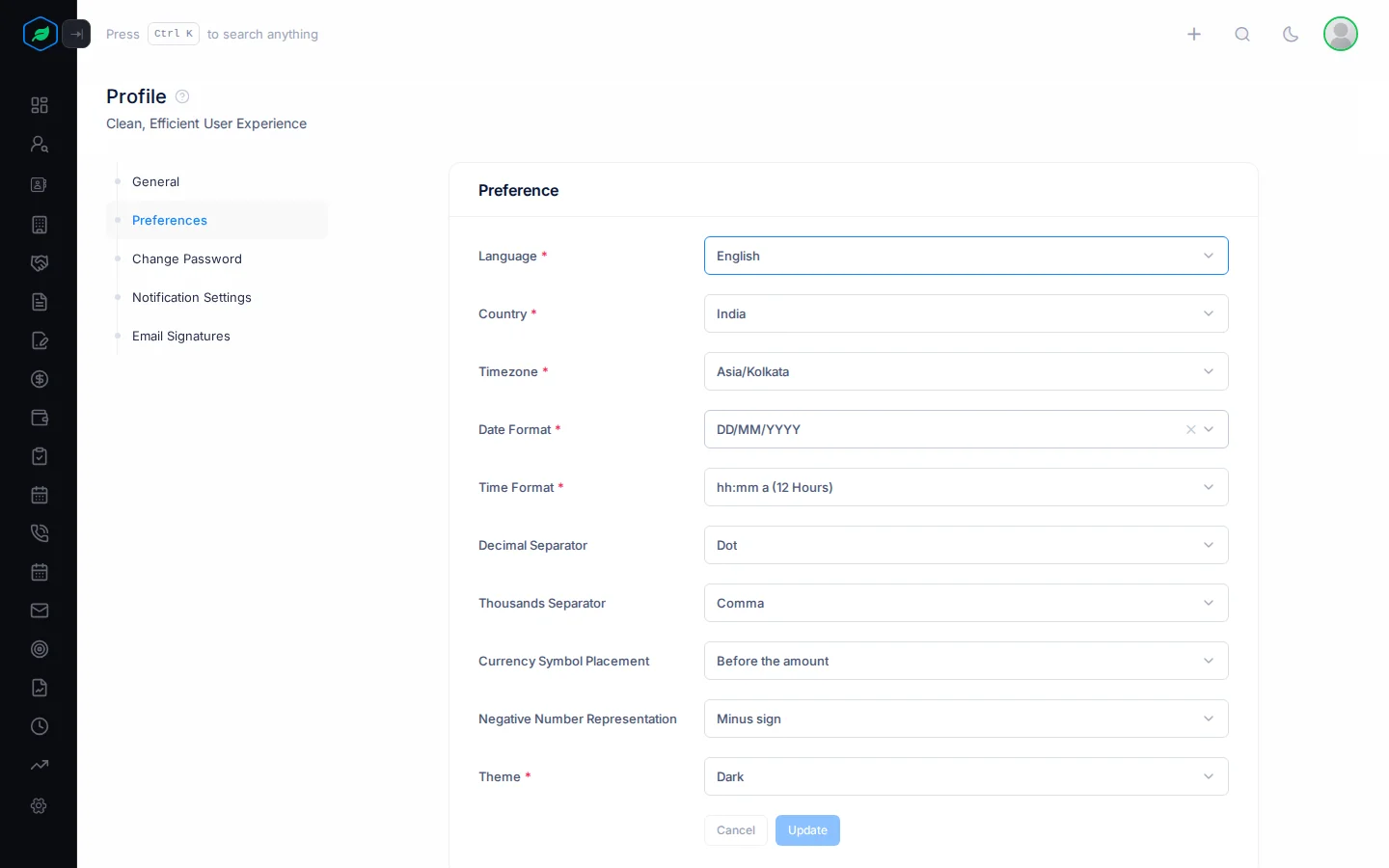Toggle dark mode with the moon icon
This screenshot has height=868, width=1389.
pos(1291,34)
